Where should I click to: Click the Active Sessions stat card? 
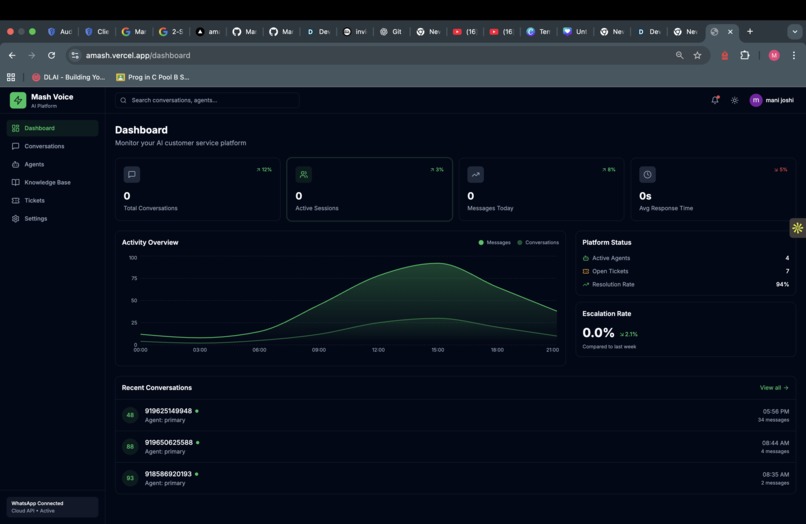pos(370,189)
